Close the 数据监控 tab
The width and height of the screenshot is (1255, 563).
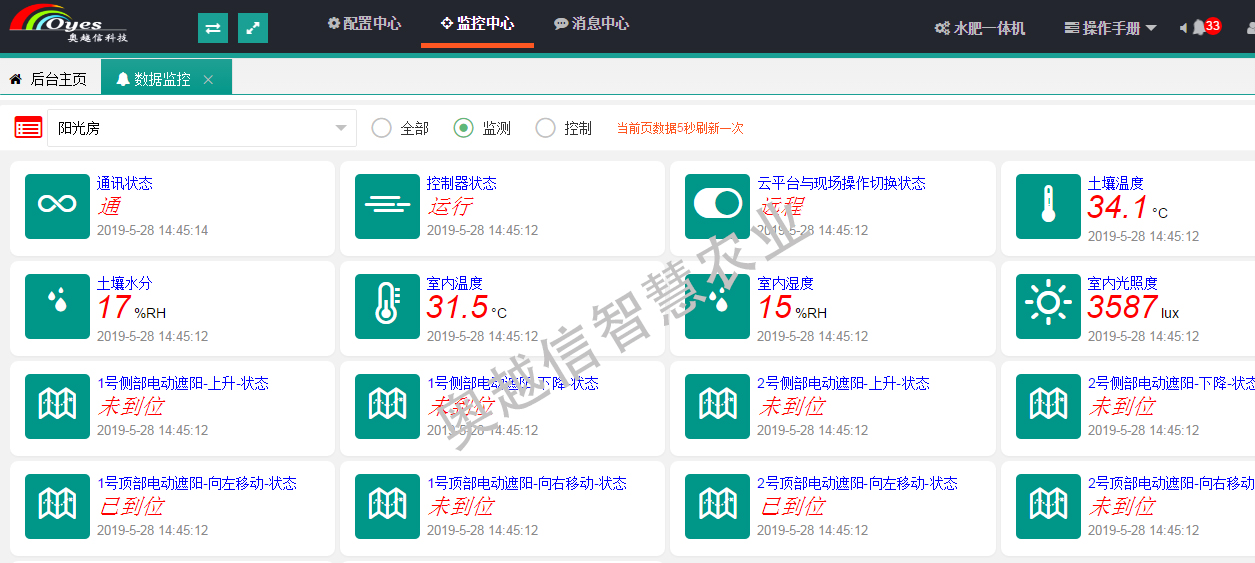point(208,79)
